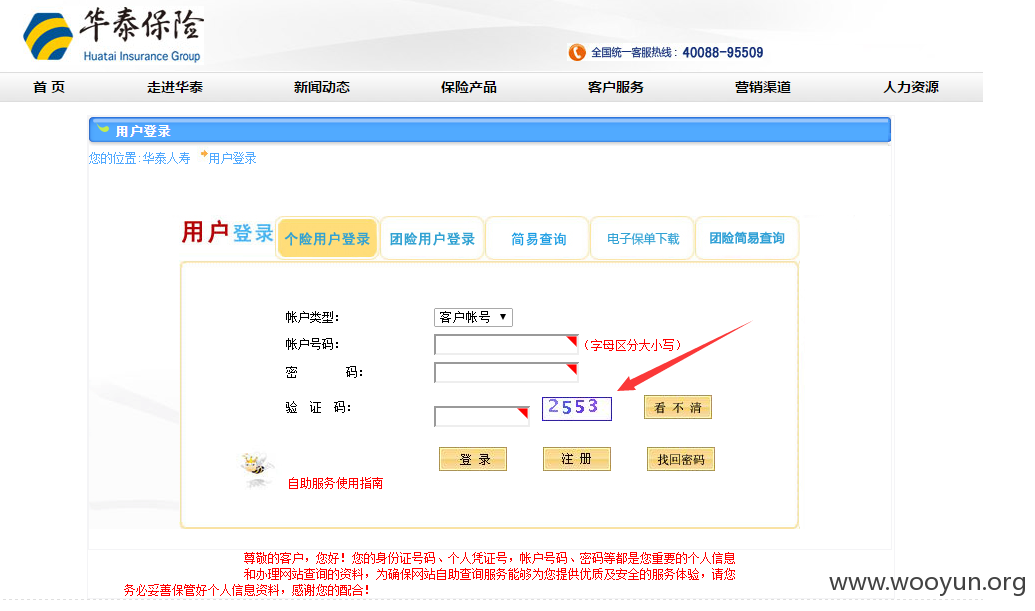The height and width of the screenshot is (611, 1035).
Task: Open the 营销渠道 menu item
Action: point(762,87)
